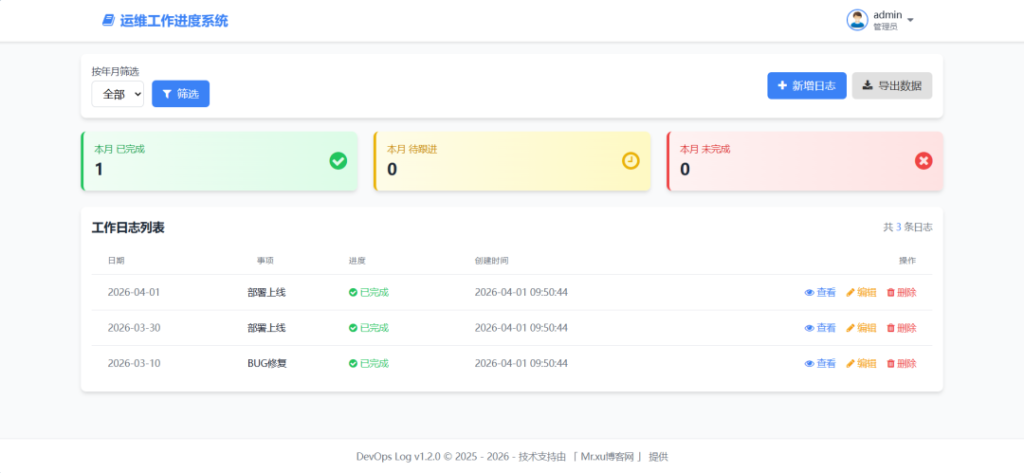Click the 工作日志列表 heading
This screenshot has width=1024, height=473.
pyautogui.click(x=128, y=228)
